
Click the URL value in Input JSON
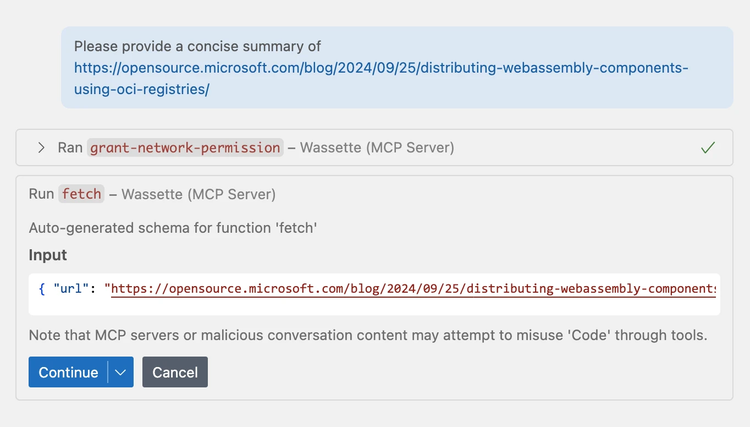(410, 289)
